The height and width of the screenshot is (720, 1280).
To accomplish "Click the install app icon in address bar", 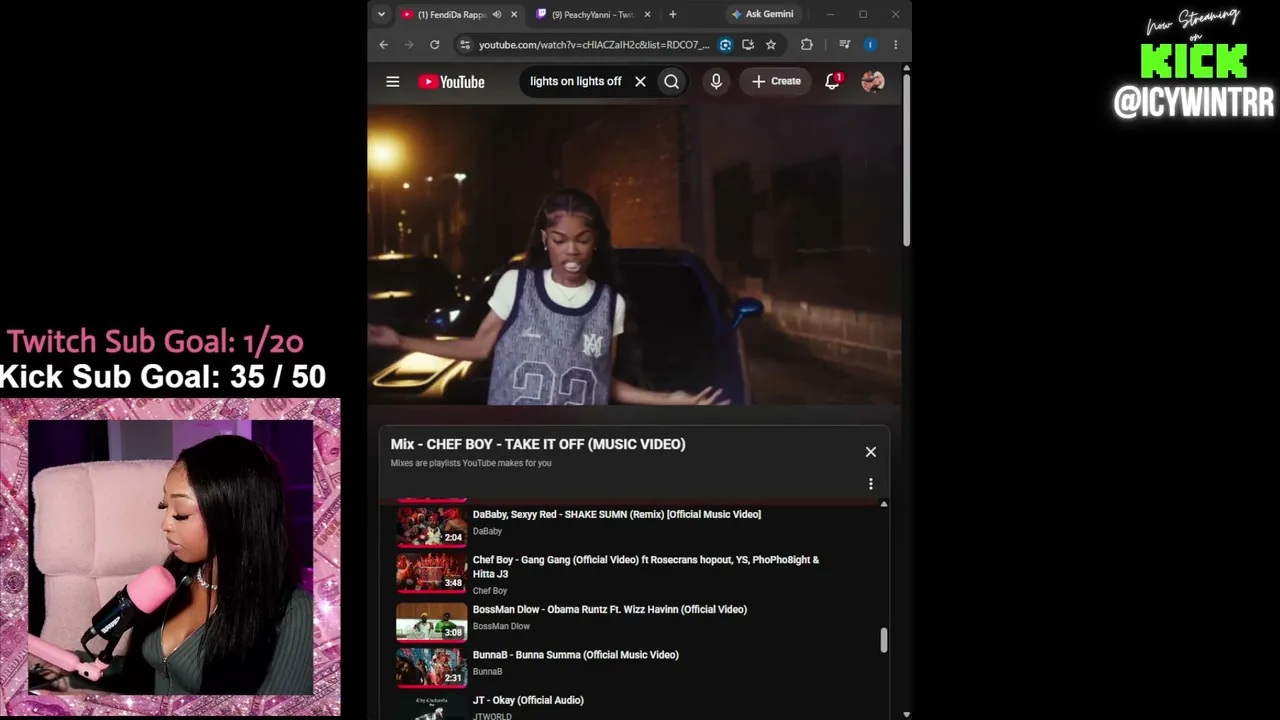I will pyautogui.click(x=748, y=45).
